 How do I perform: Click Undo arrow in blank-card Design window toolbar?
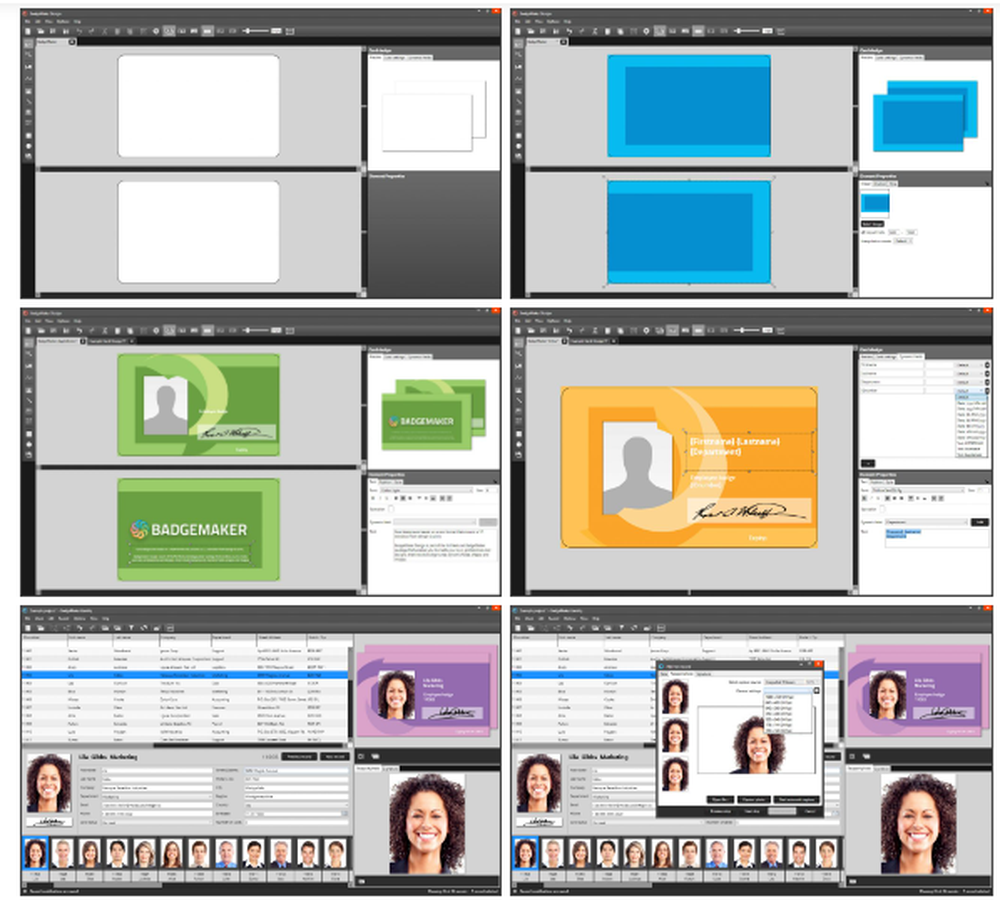point(79,31)
